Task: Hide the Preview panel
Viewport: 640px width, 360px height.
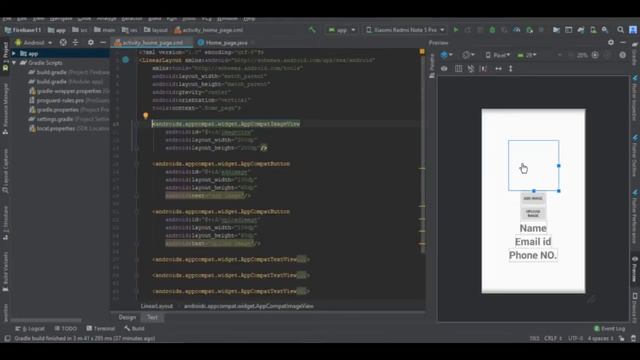Action: (x=623, y=42)
